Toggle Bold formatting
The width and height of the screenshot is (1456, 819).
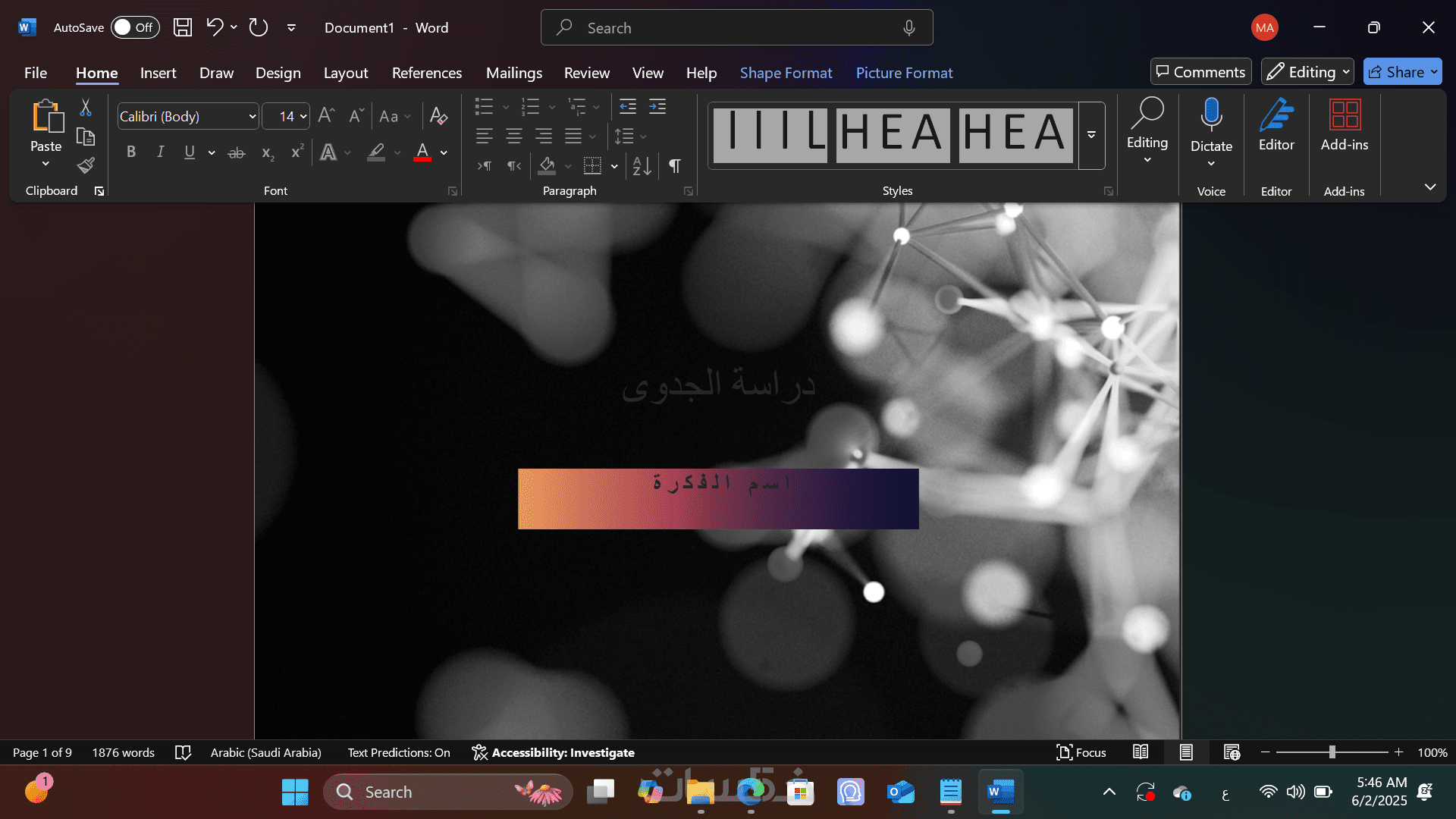click(x=131, y=152)
